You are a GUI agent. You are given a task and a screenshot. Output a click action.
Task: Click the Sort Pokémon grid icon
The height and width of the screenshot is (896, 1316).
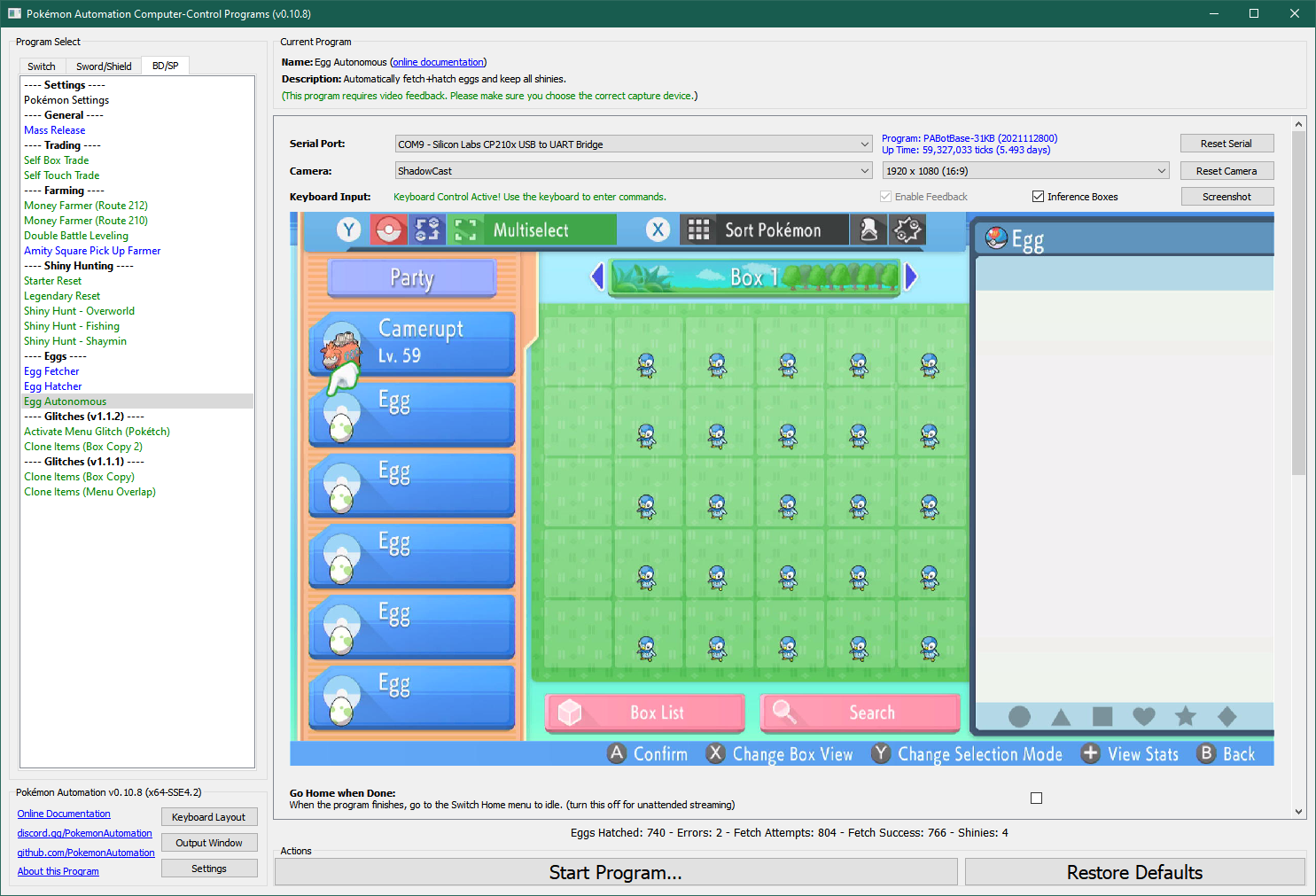[698, 230]
